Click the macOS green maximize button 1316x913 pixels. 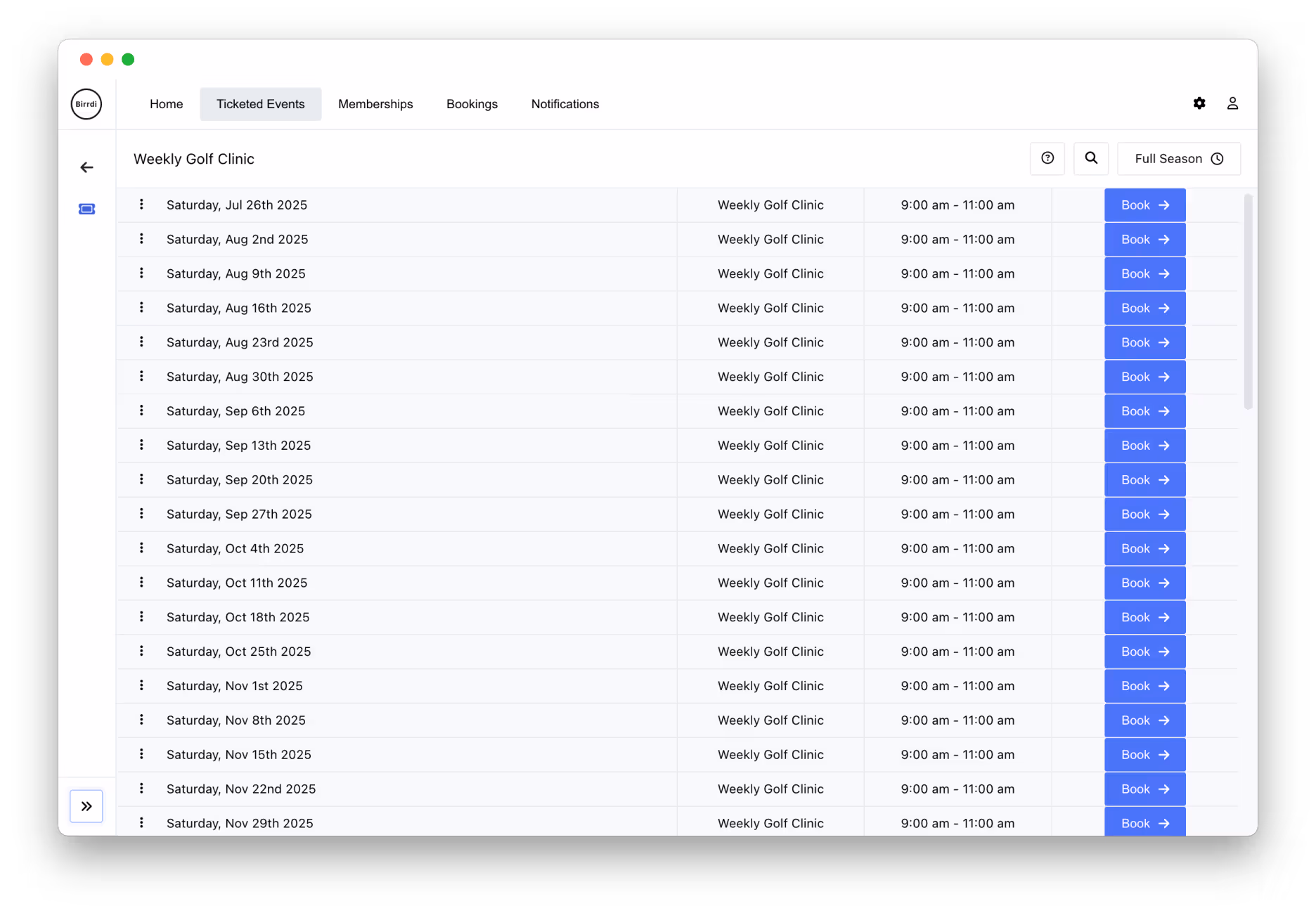(x=128, y=59)
